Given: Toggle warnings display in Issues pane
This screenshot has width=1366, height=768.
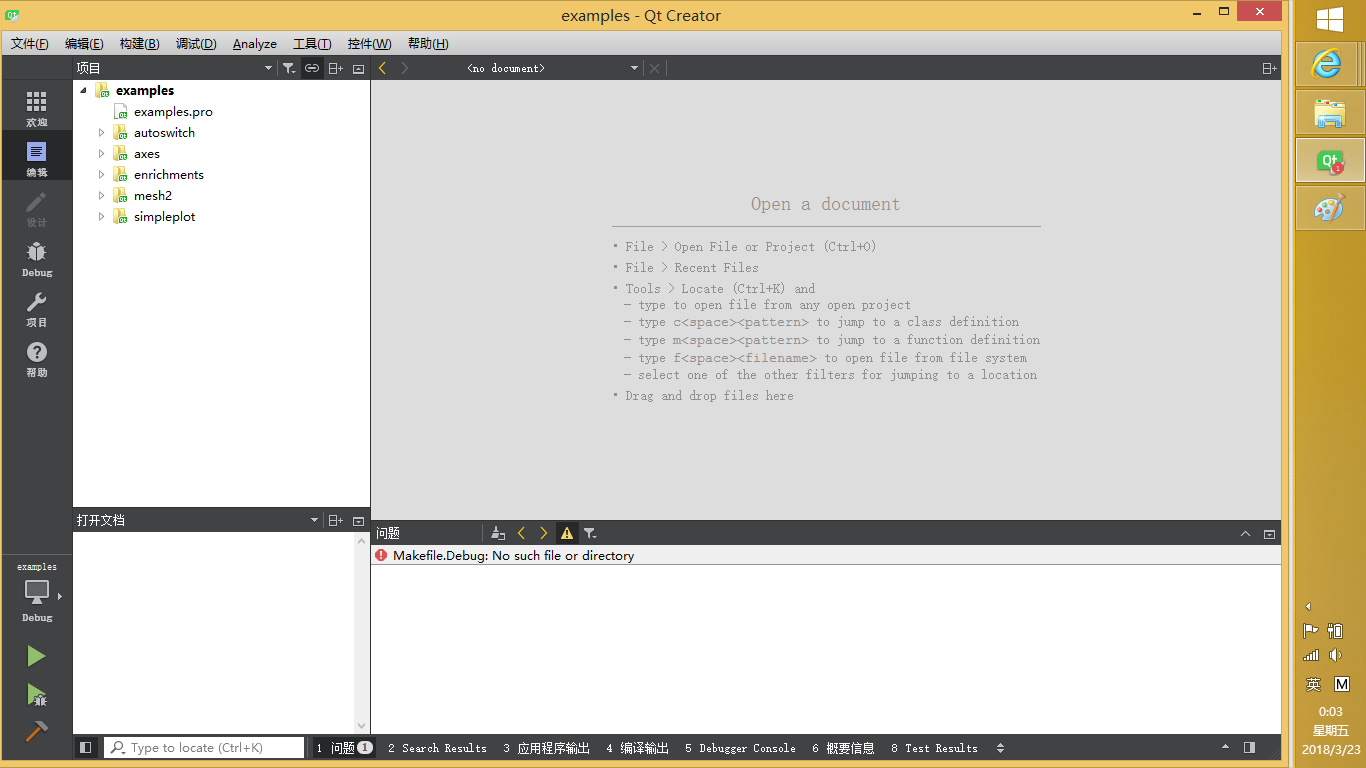Looking at the screenshot, I should pos(567,533).
